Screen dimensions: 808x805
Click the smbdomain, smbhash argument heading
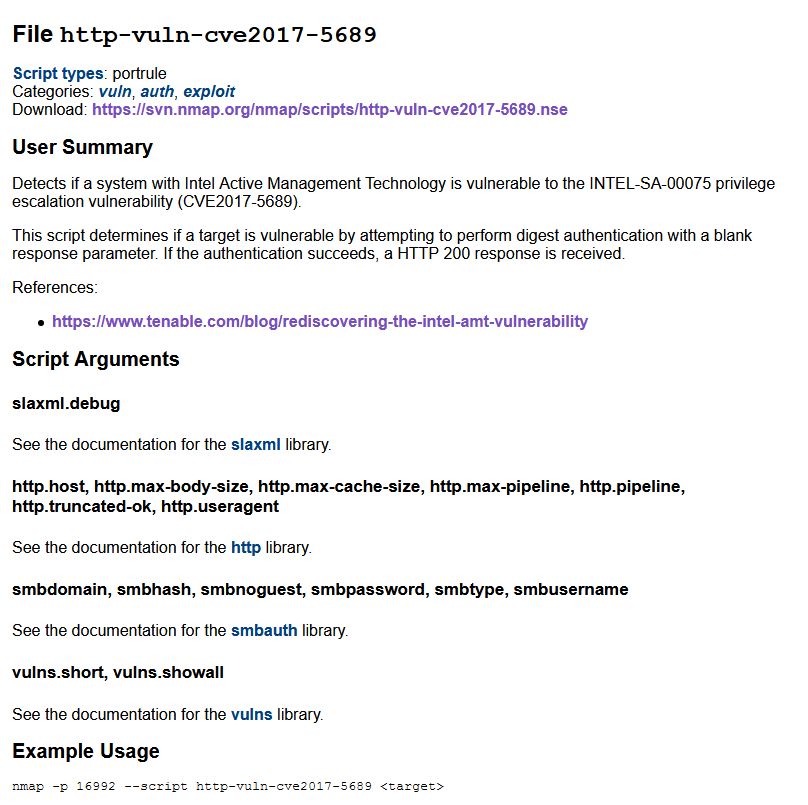click(x=320, y=589)
